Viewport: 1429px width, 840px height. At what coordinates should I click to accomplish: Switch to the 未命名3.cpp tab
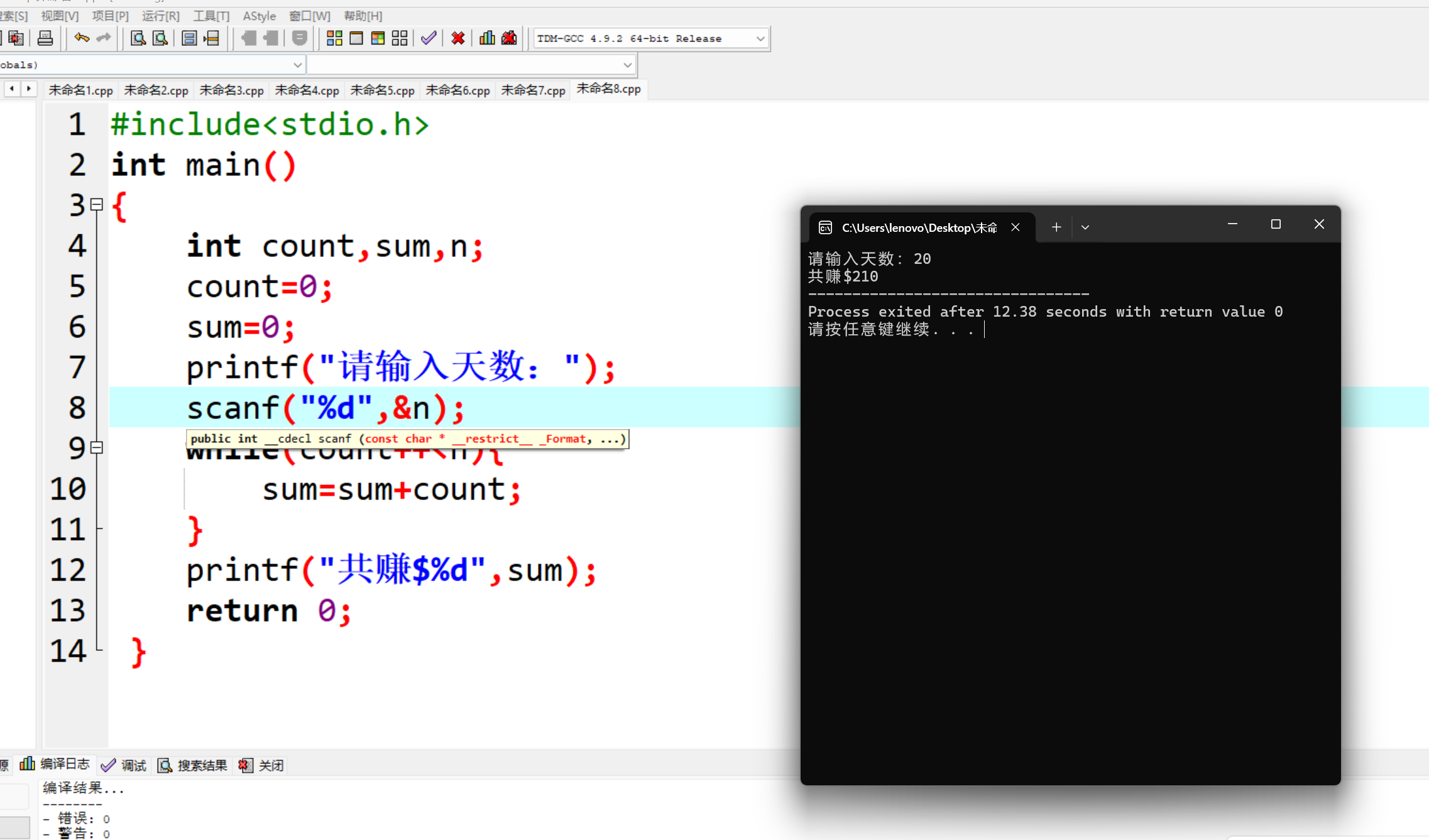click(x=231, y=90)
